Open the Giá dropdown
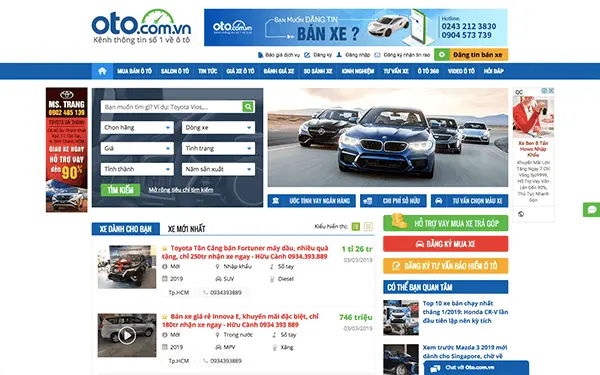 [137, 148]
